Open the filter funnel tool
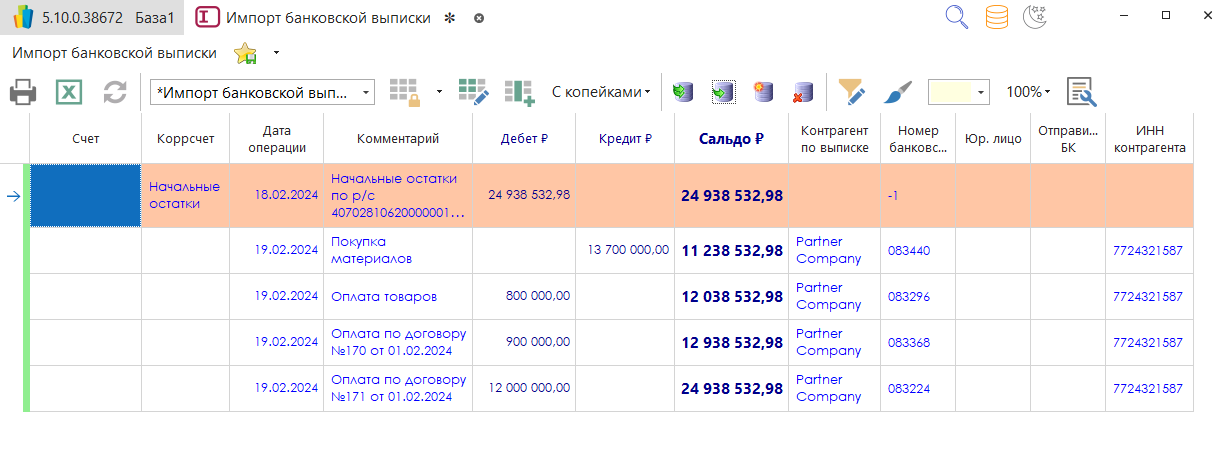This screenshot has width=1228, height=452. click(851, 92)
